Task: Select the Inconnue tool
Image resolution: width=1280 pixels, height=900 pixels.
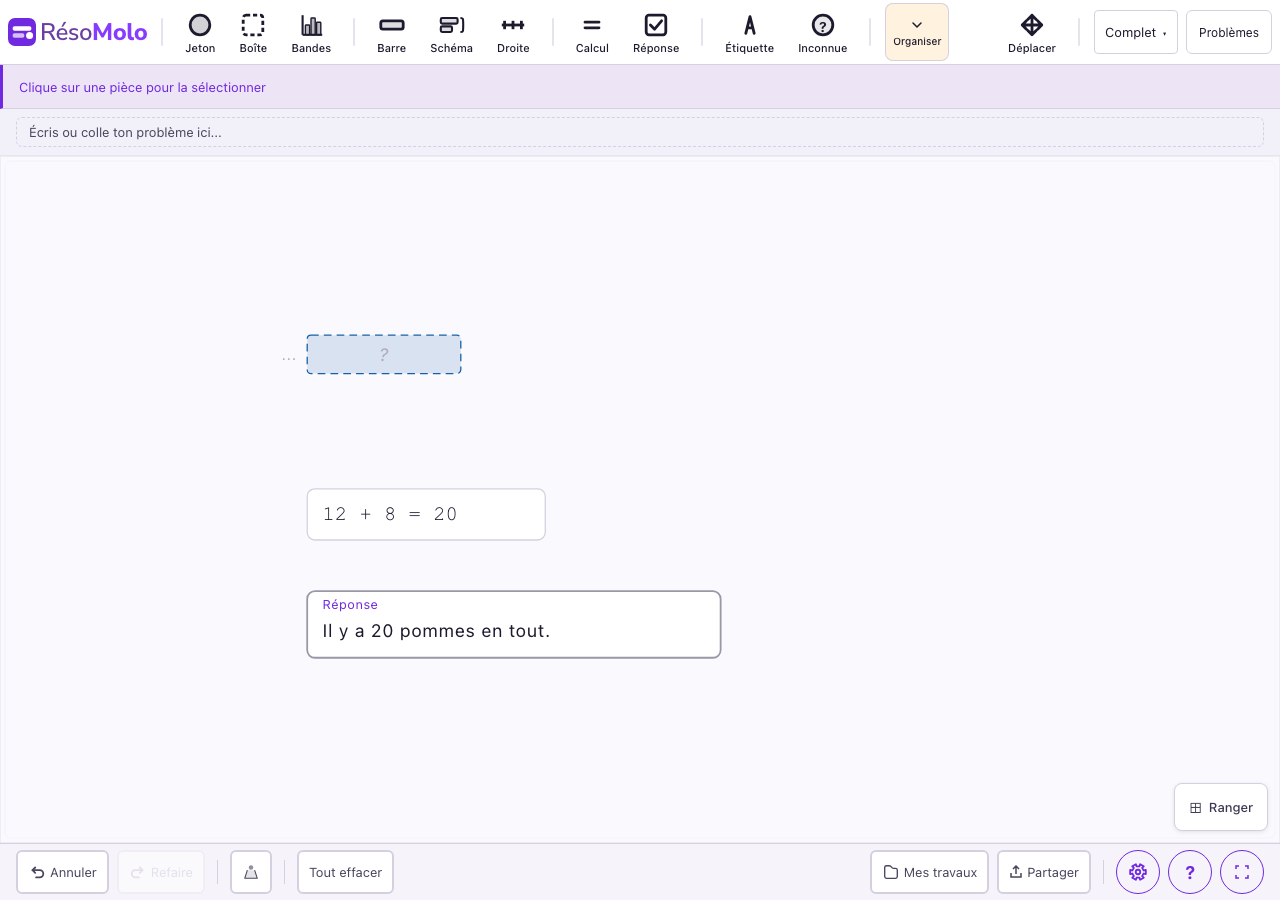Action: coord(822,32)
